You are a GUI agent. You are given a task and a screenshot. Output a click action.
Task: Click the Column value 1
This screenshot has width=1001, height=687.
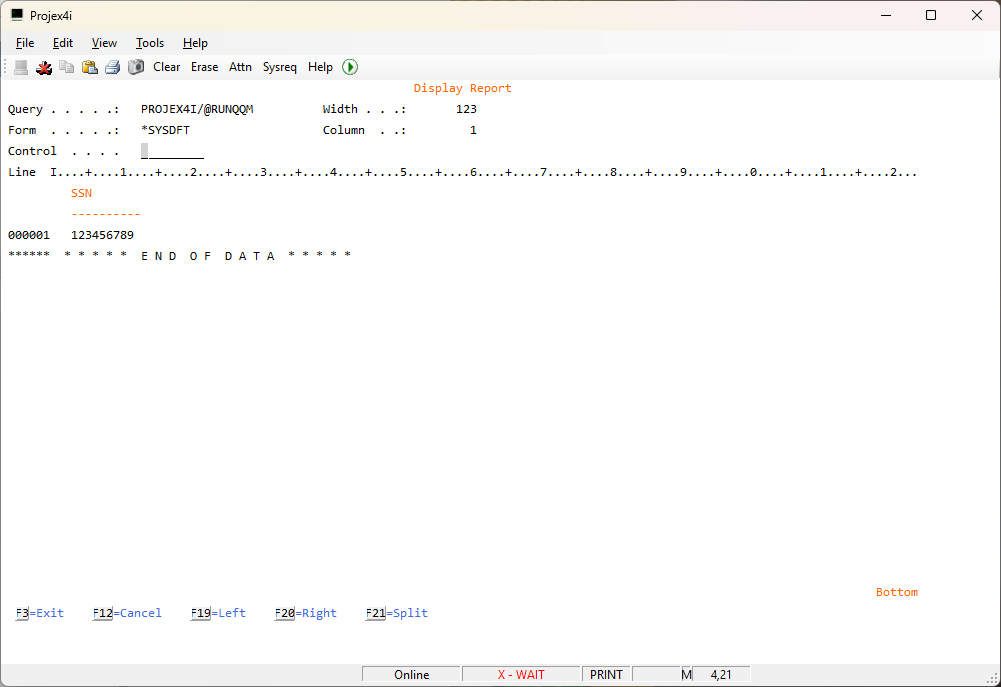[473, 130]
